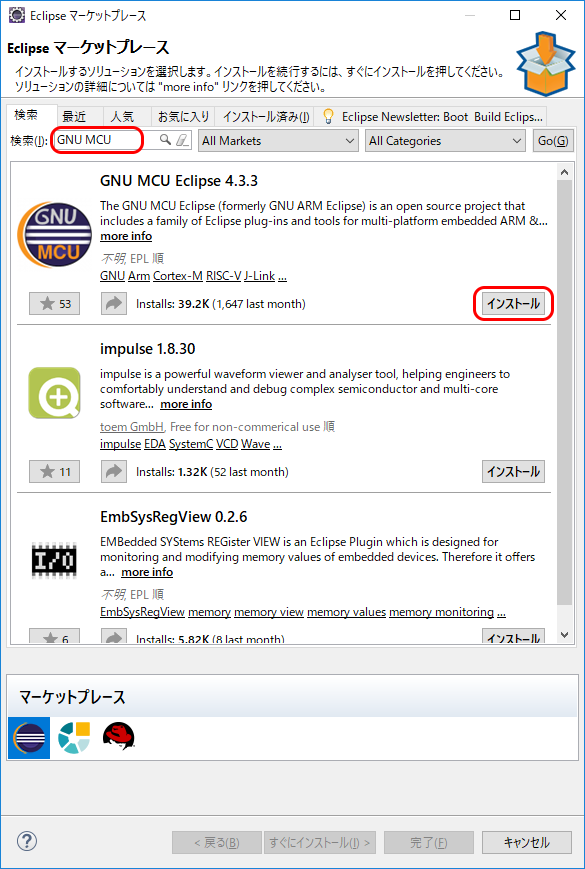Screen dimensions: 585x869
Task: Select the Red Hat marketplace catalog icon
Action: (x=119, y=738)
